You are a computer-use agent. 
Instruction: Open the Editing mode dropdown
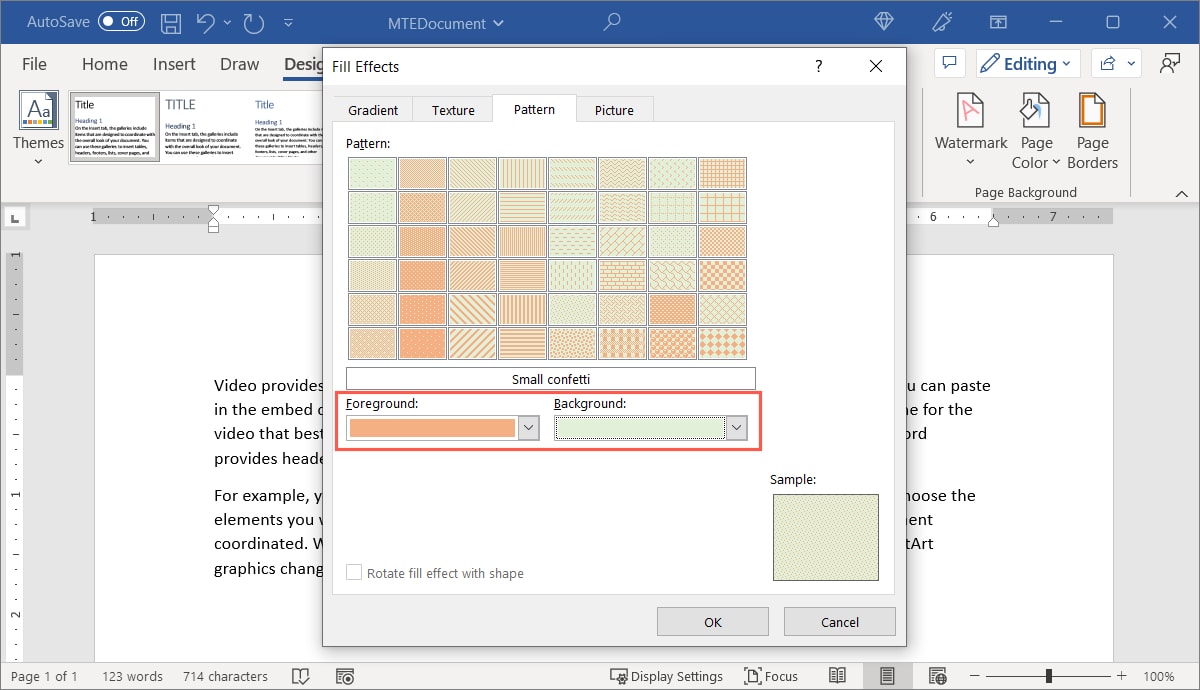click(x=1027, y=63)
